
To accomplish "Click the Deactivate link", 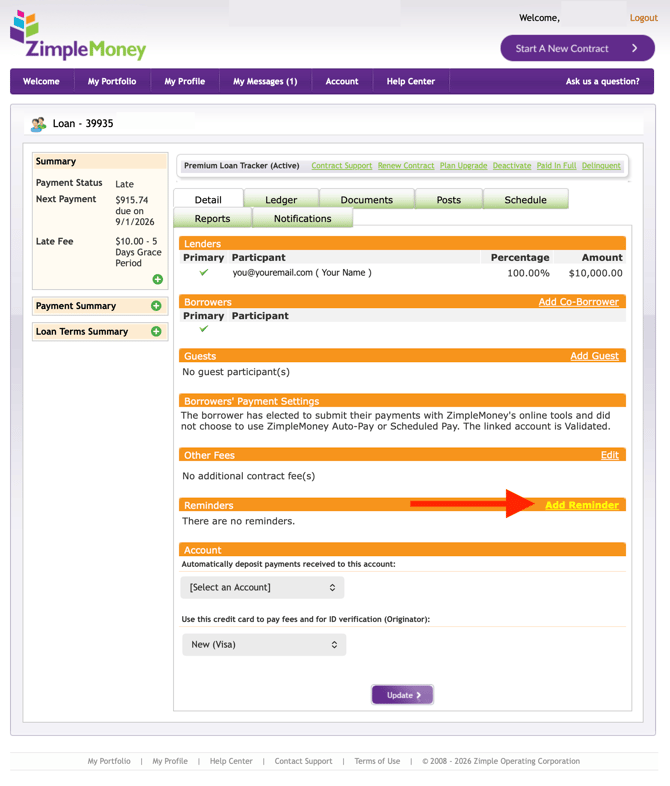I will tap(512, 165).
